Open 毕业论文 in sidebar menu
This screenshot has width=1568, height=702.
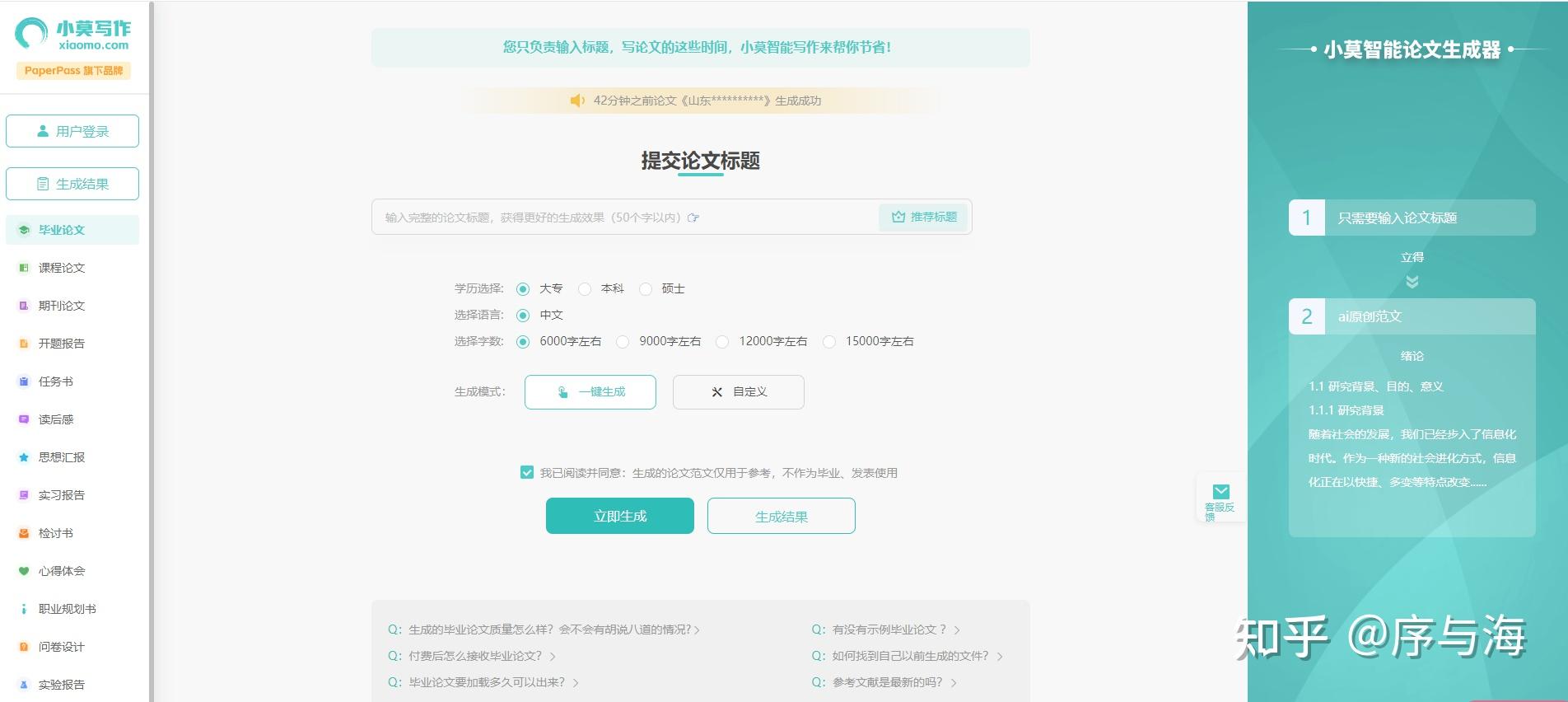tap(72, 230)
